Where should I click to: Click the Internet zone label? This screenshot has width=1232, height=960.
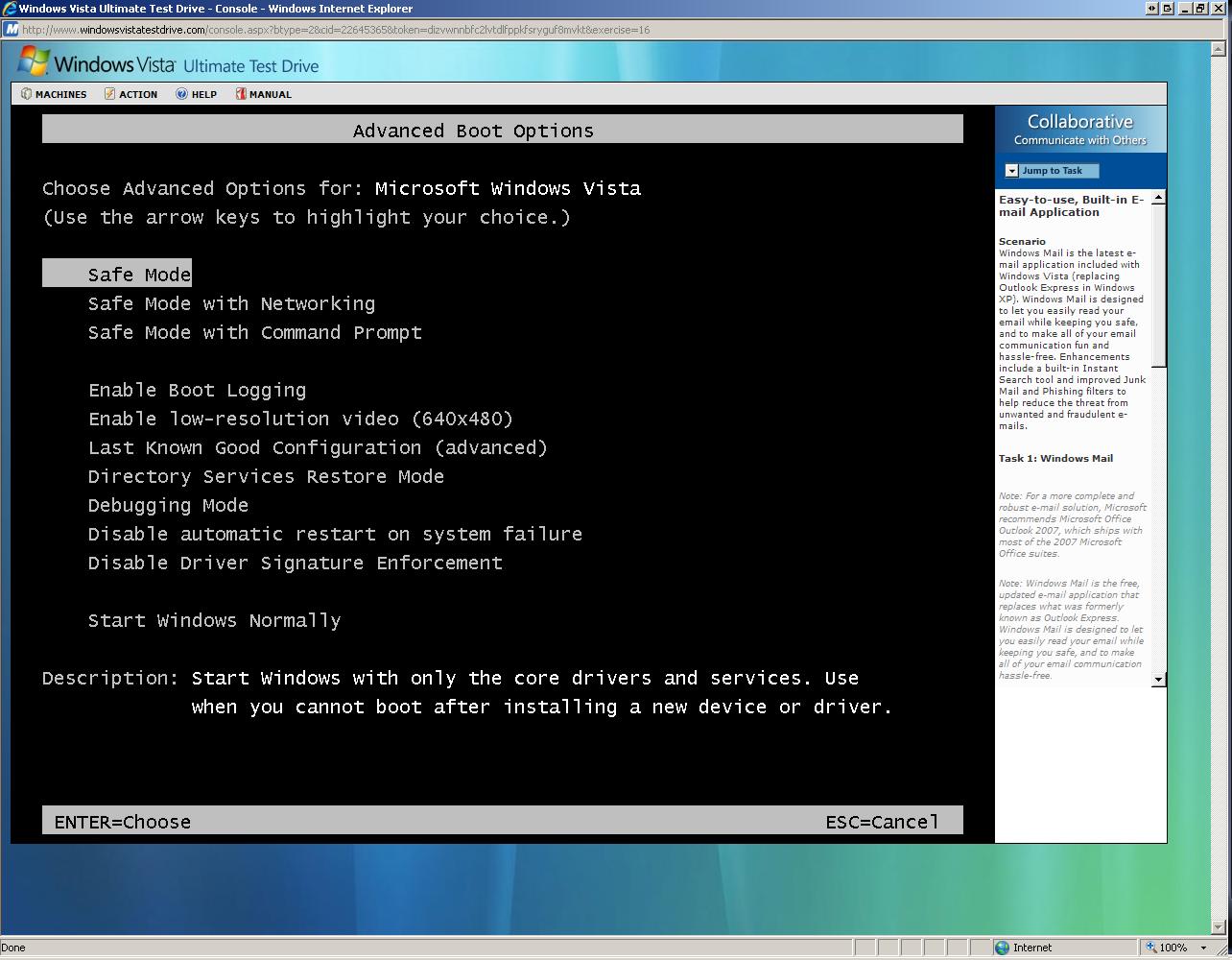click(1032, 948)
